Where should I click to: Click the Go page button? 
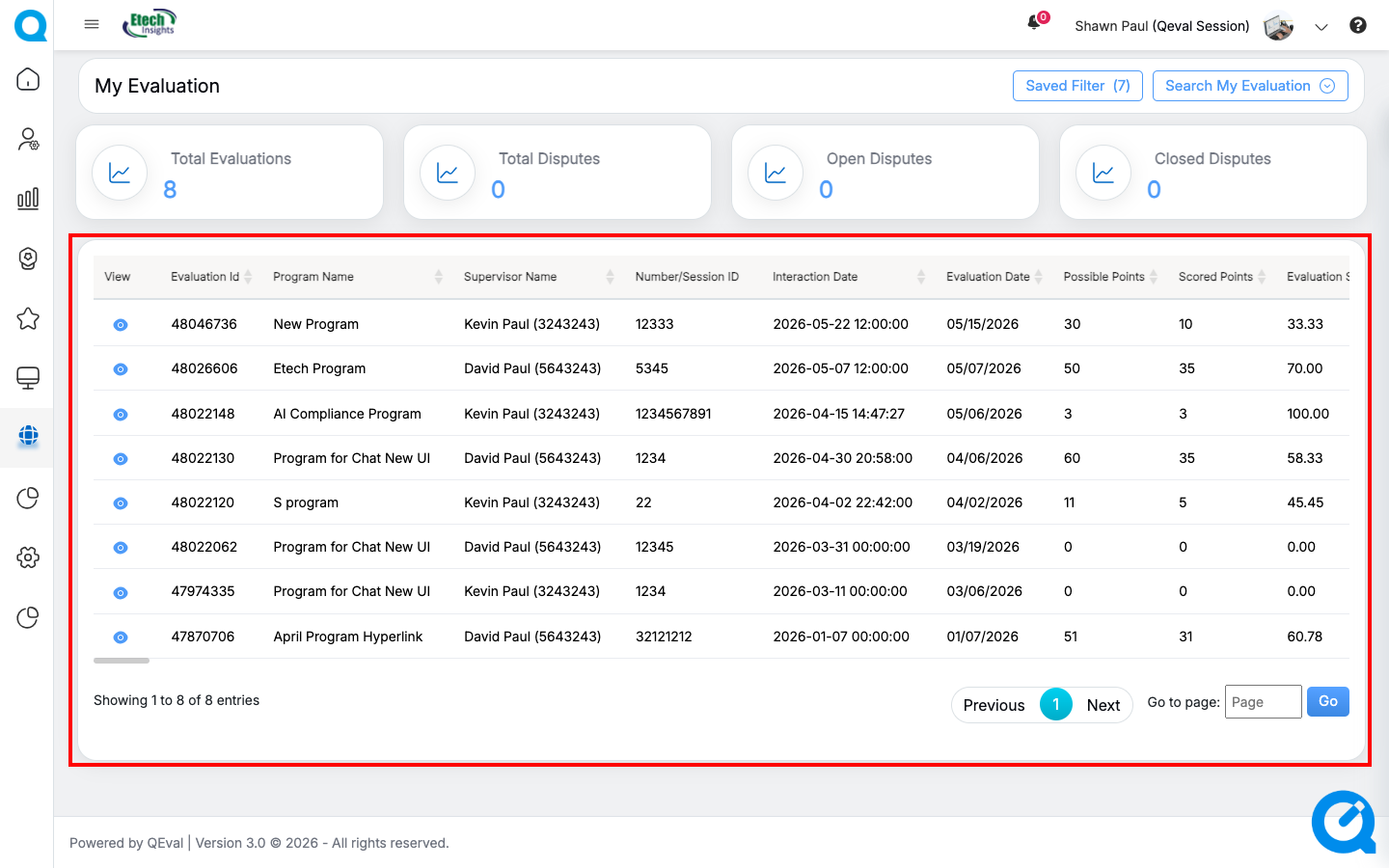[x=1328, y=701]
